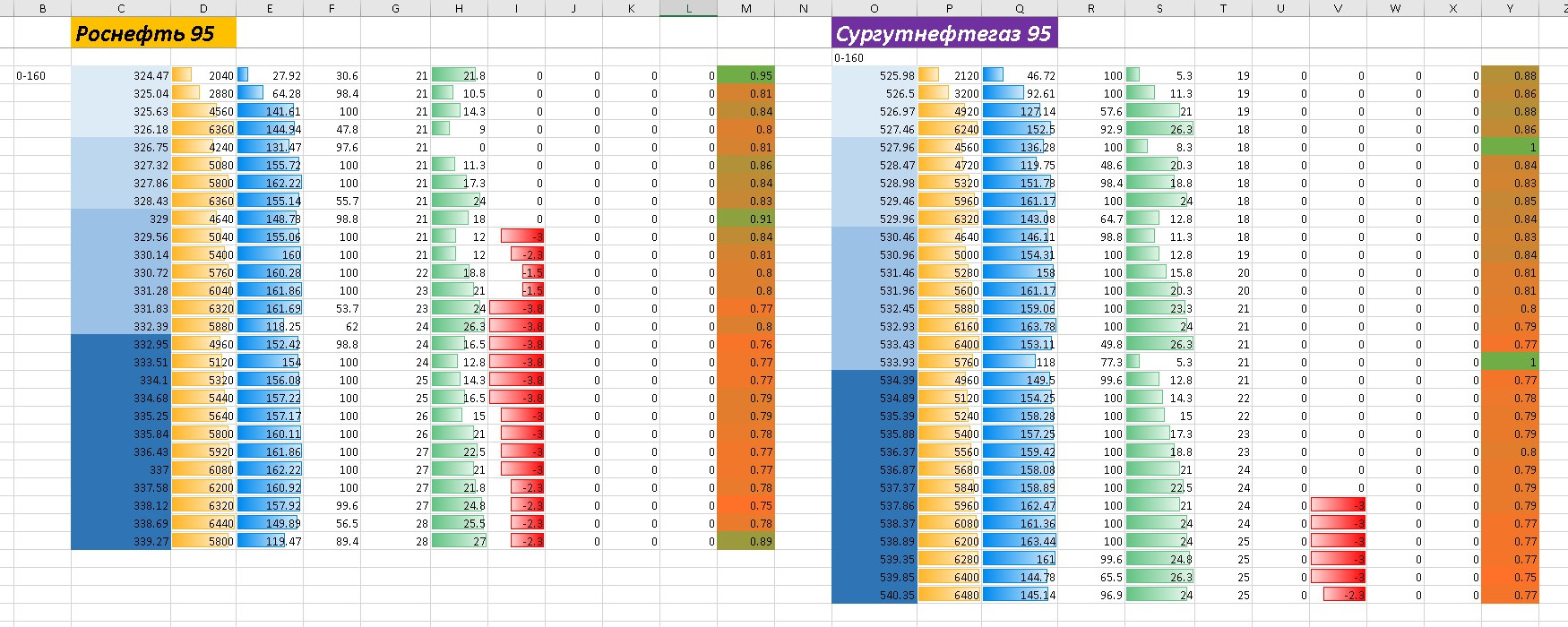
Task: Select the cell containing 525.98
Action: click(874, 75)
